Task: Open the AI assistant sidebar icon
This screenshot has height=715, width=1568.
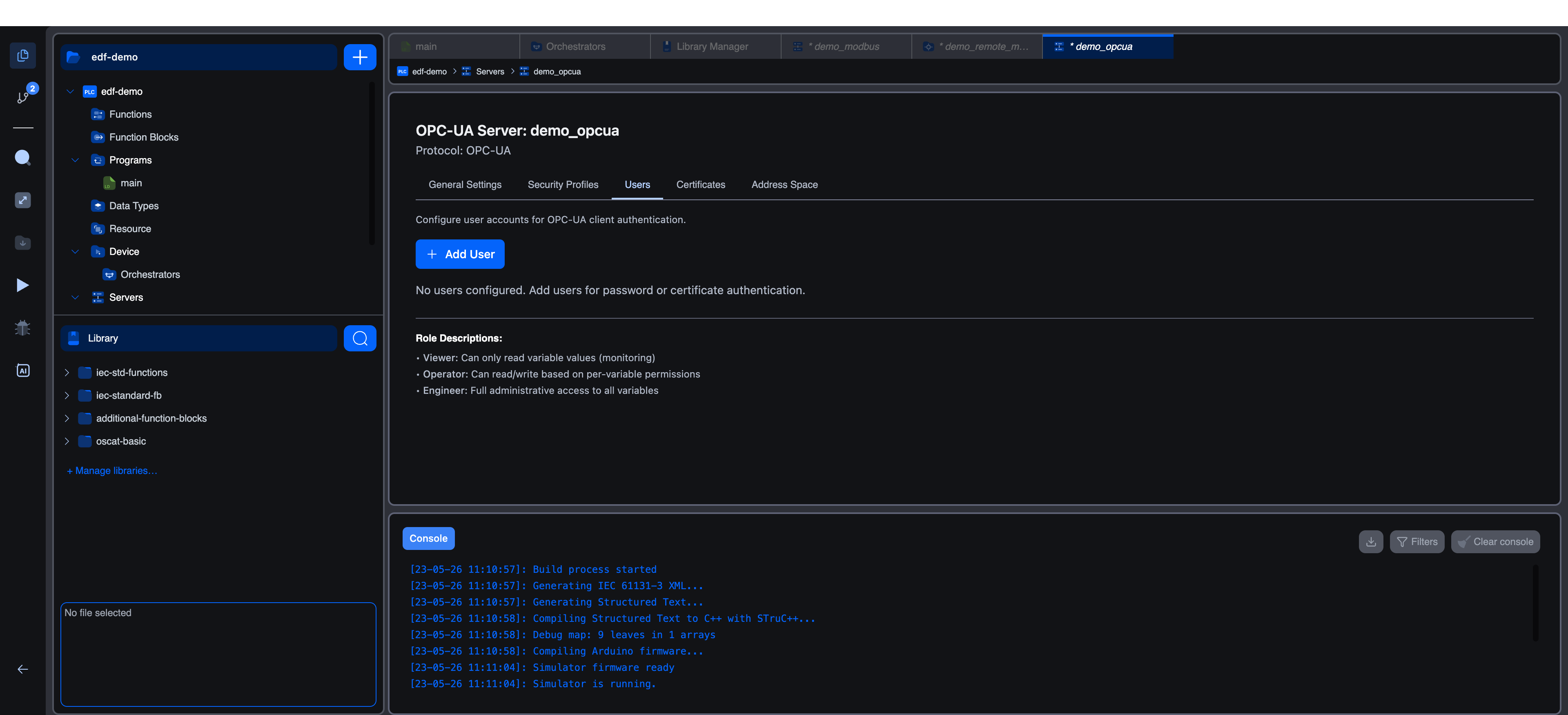Action: tap(22, 370)
